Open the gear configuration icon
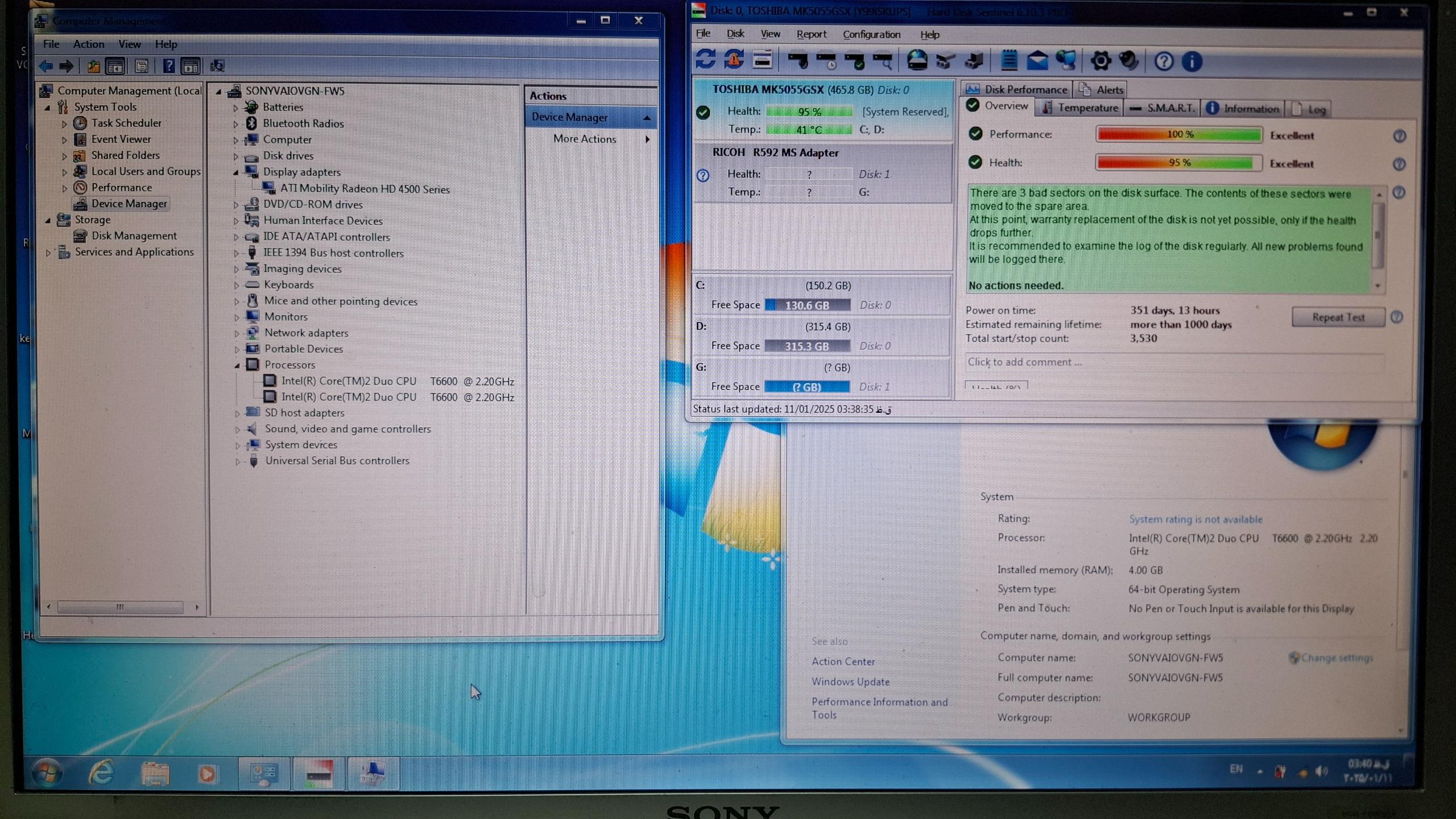Image resolution: width=1456 pixels, height=819 pixels. click(x=1101, y=61)
